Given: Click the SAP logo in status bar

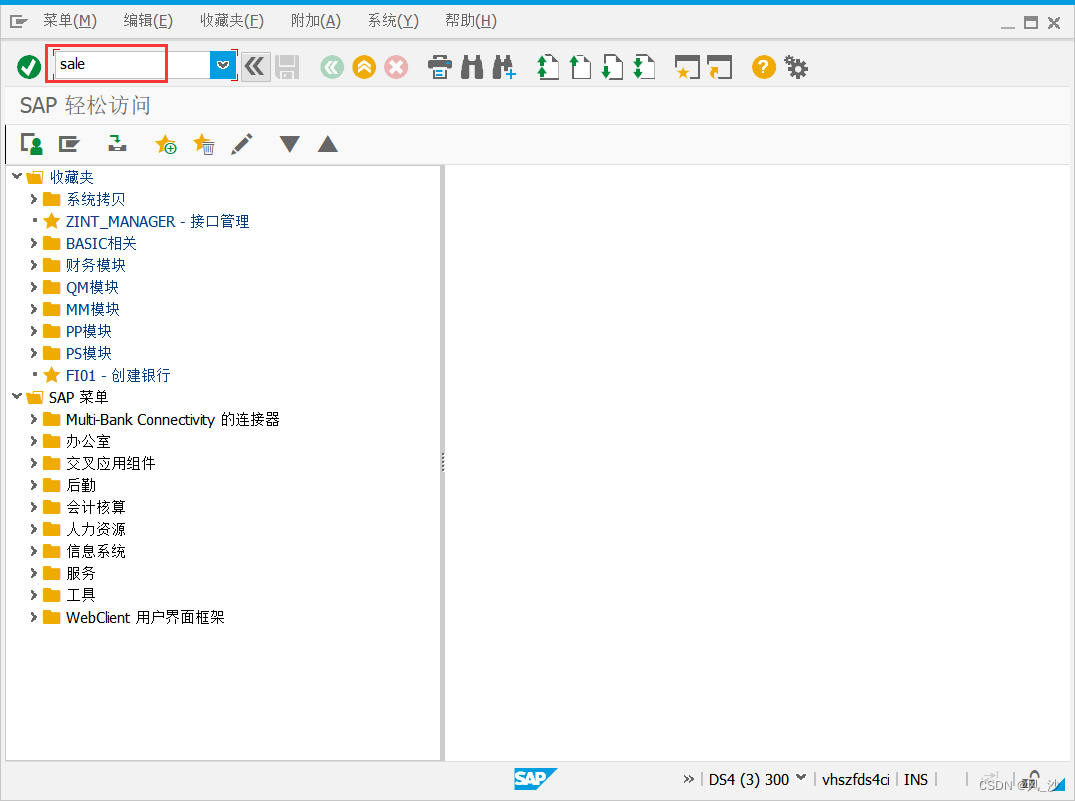Looking at the screenshot, I should coord(535,778).
